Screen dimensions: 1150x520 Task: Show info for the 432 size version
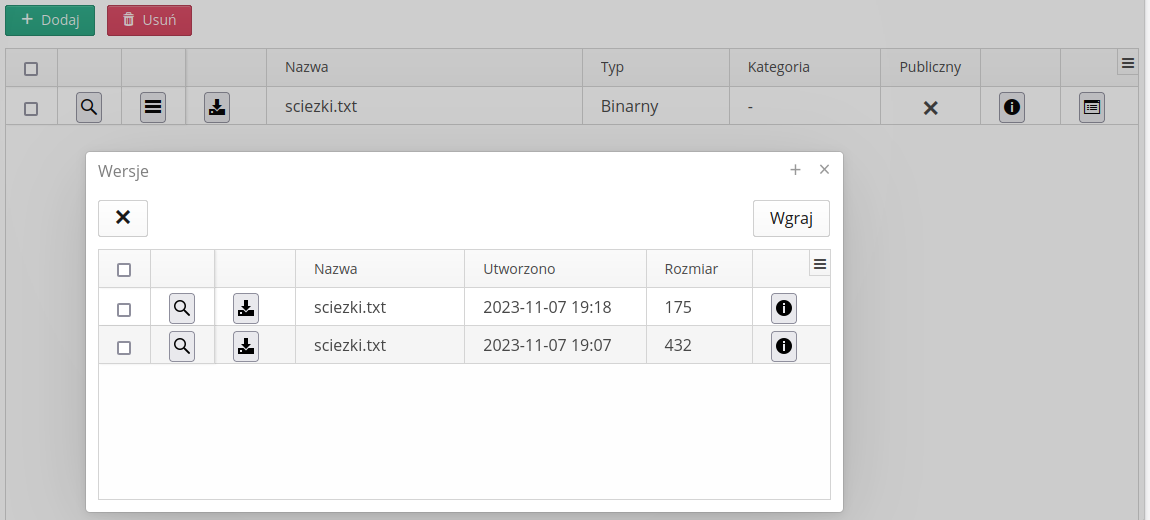coord(784,347)
